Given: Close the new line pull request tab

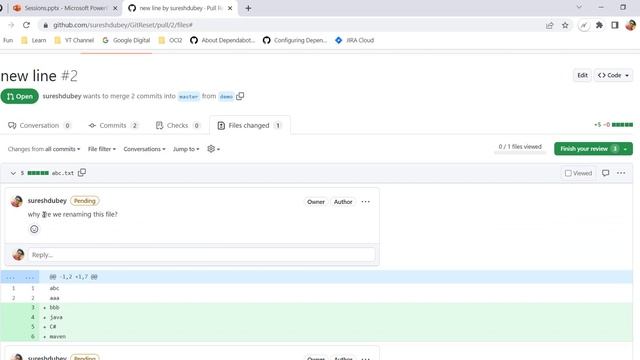Looking at the screenshot, I should (230, 8).
